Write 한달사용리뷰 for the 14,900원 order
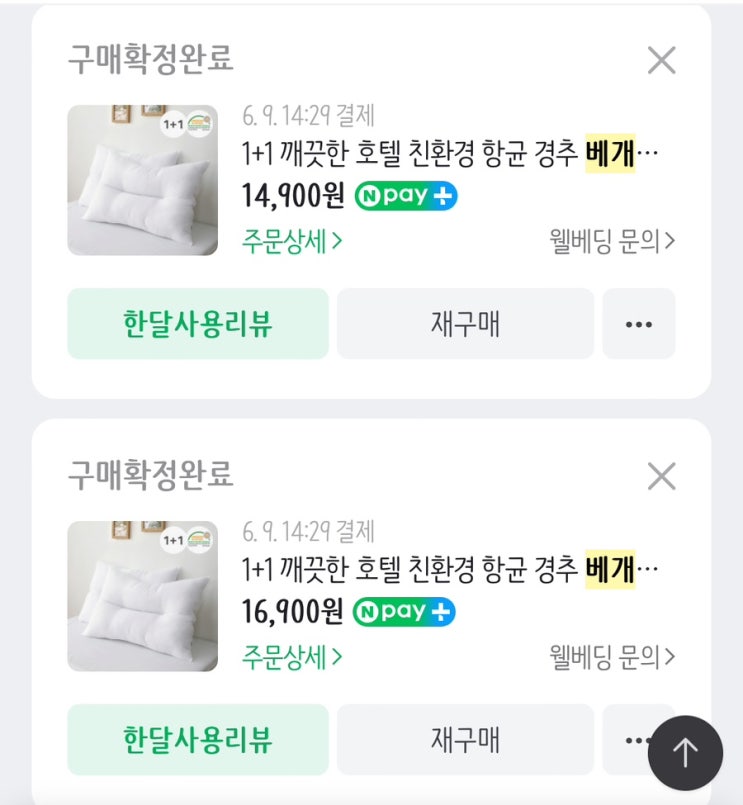 point(198,323)
